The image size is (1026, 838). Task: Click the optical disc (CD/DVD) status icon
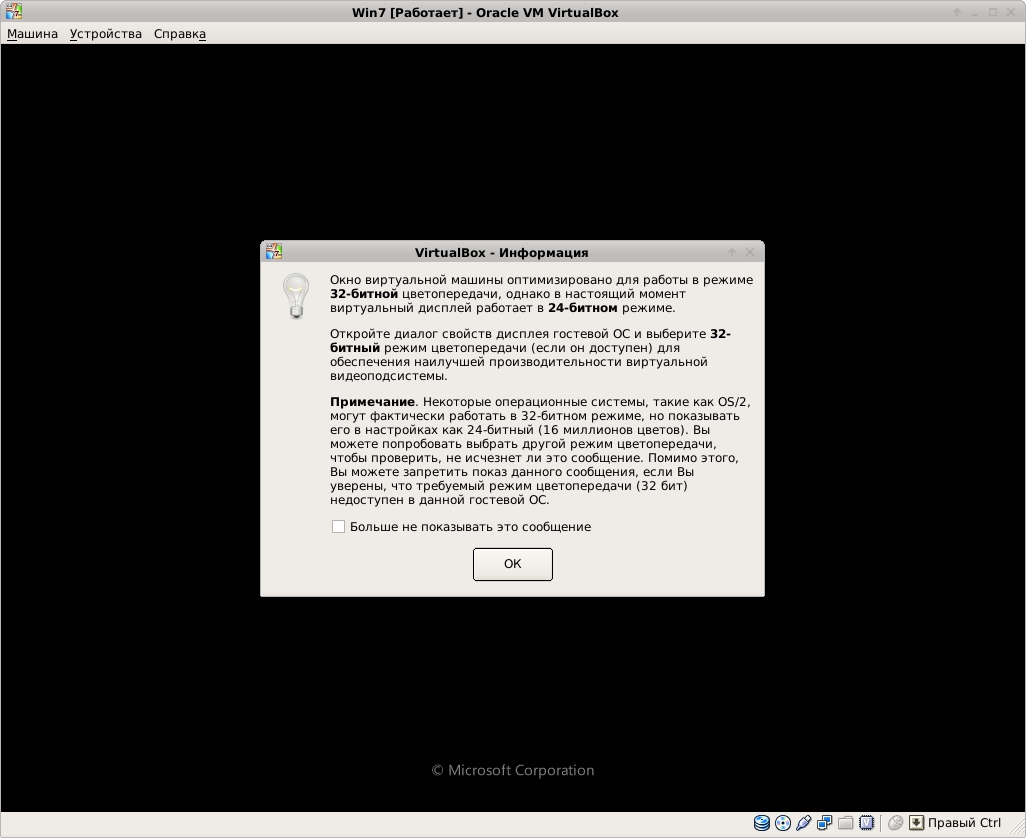click(783, 823)
